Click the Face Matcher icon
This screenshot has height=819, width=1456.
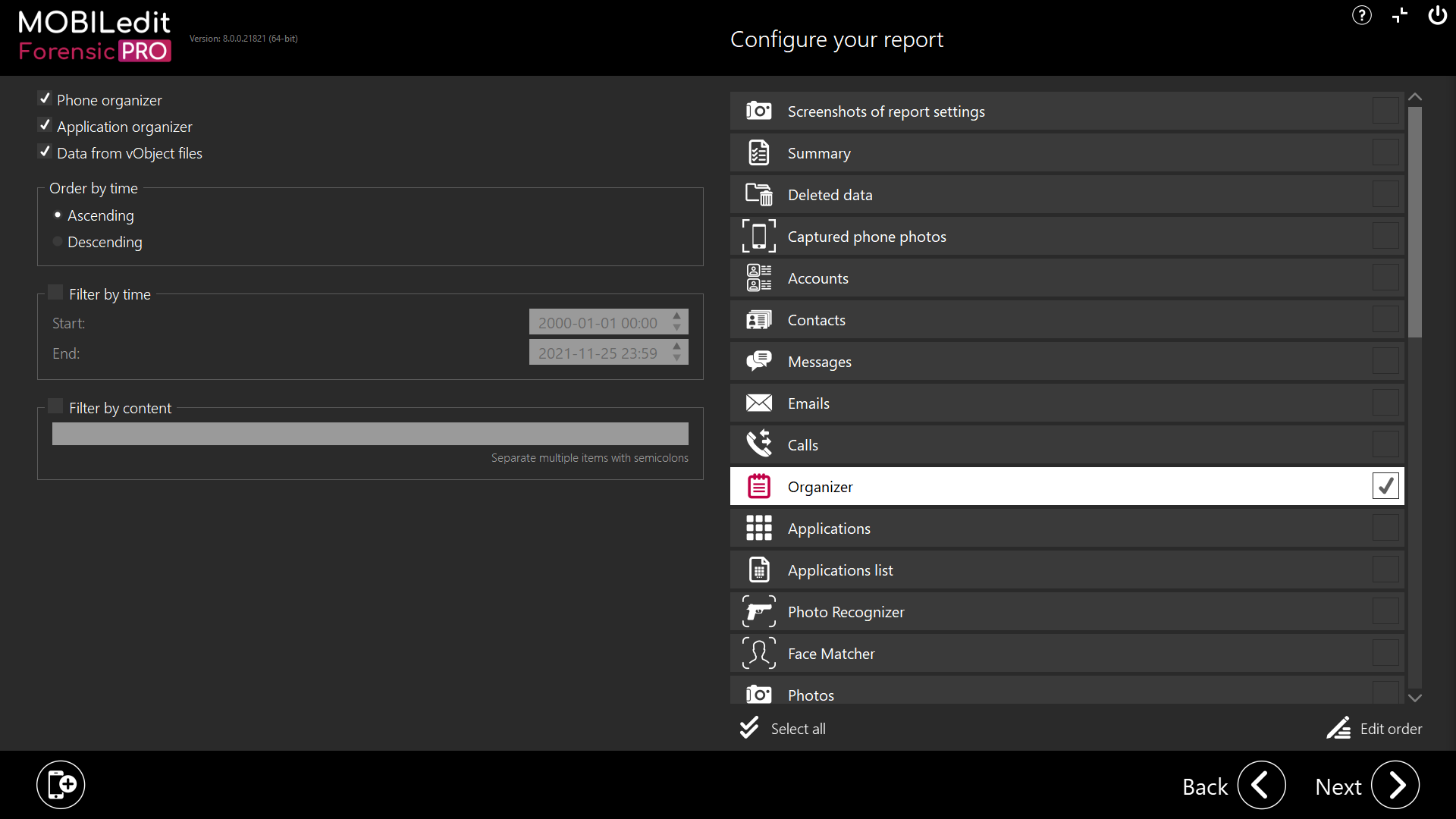pyautogui.click(x=758, y=654)
